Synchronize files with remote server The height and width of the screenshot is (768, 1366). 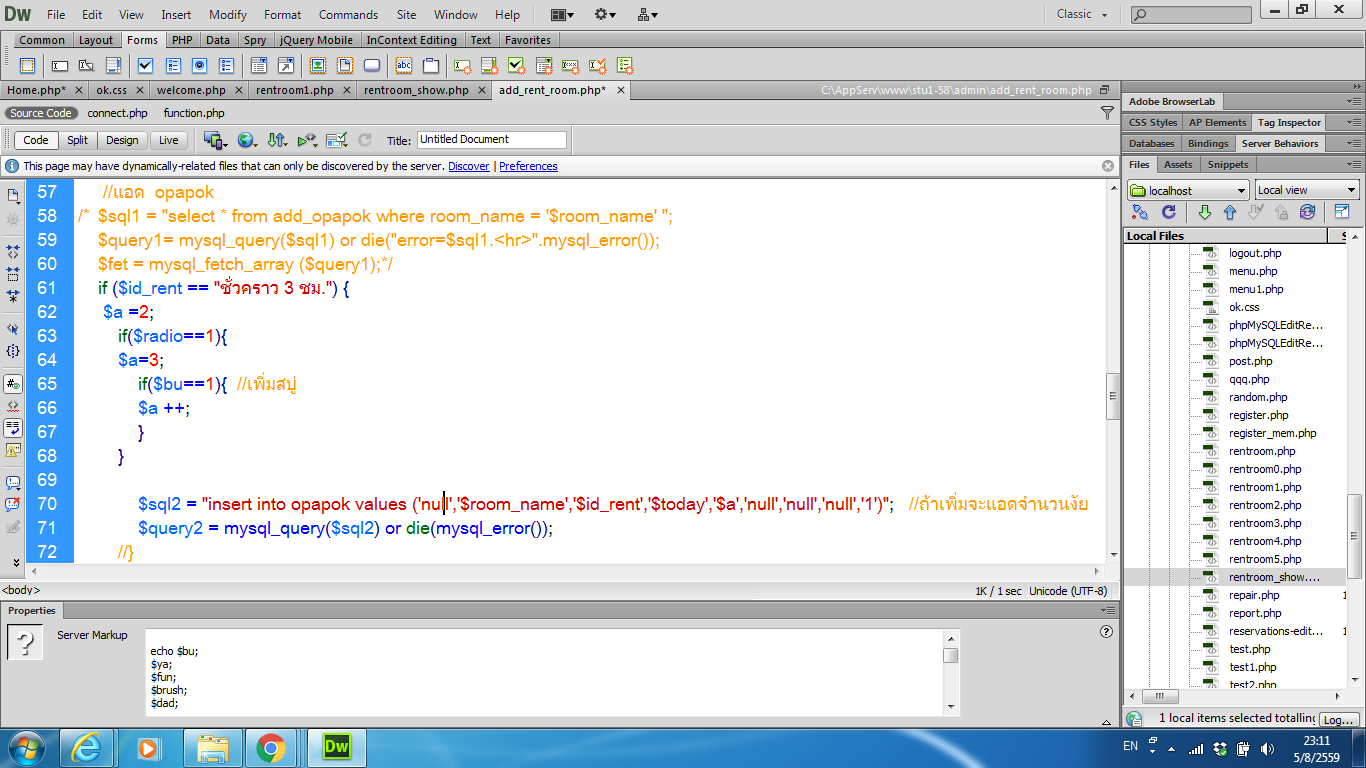pyautogui.click(x=1307, y=212)
